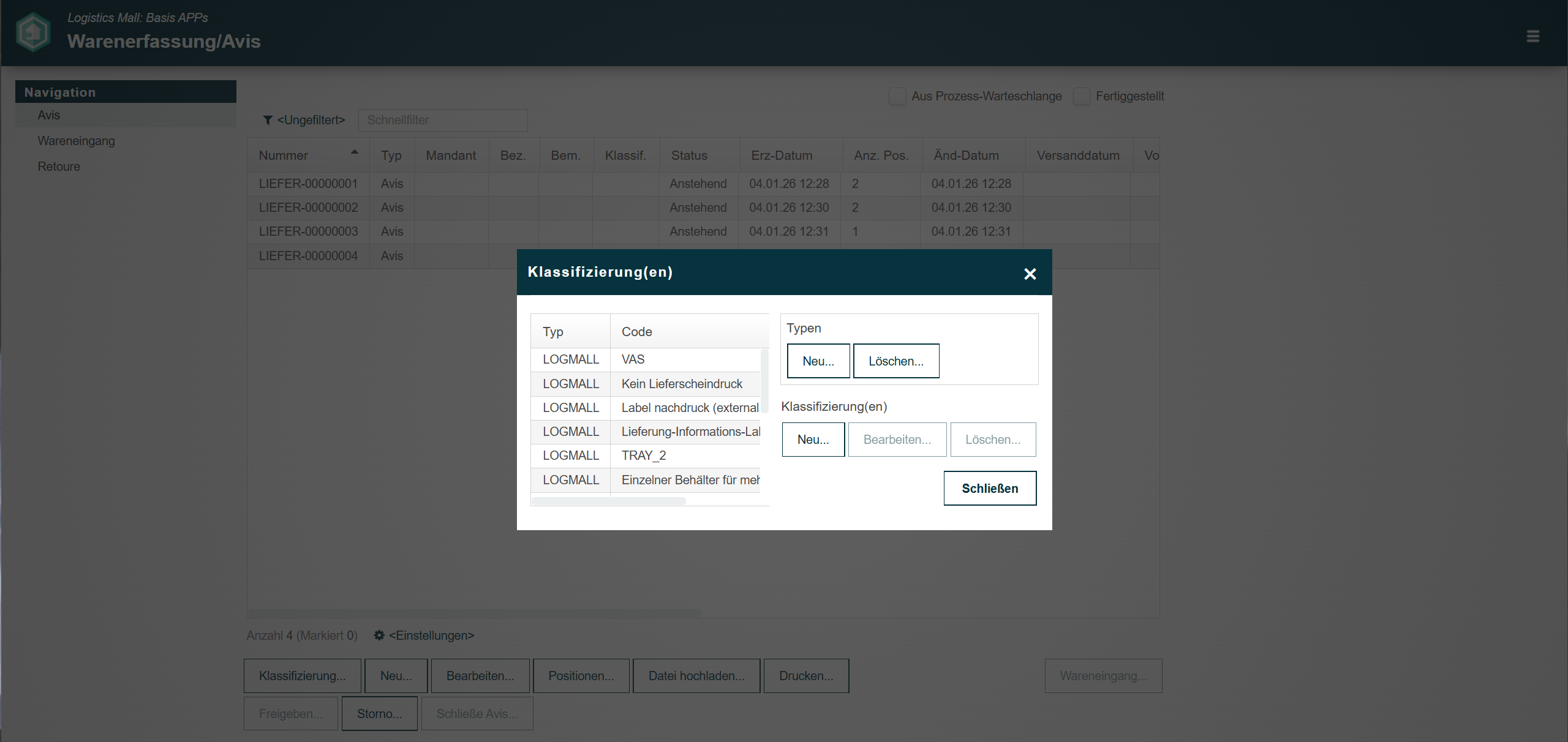Click the Nummer column sort arrow
The height and width of the screenshot is (742, 1568).
click(354, 152)
